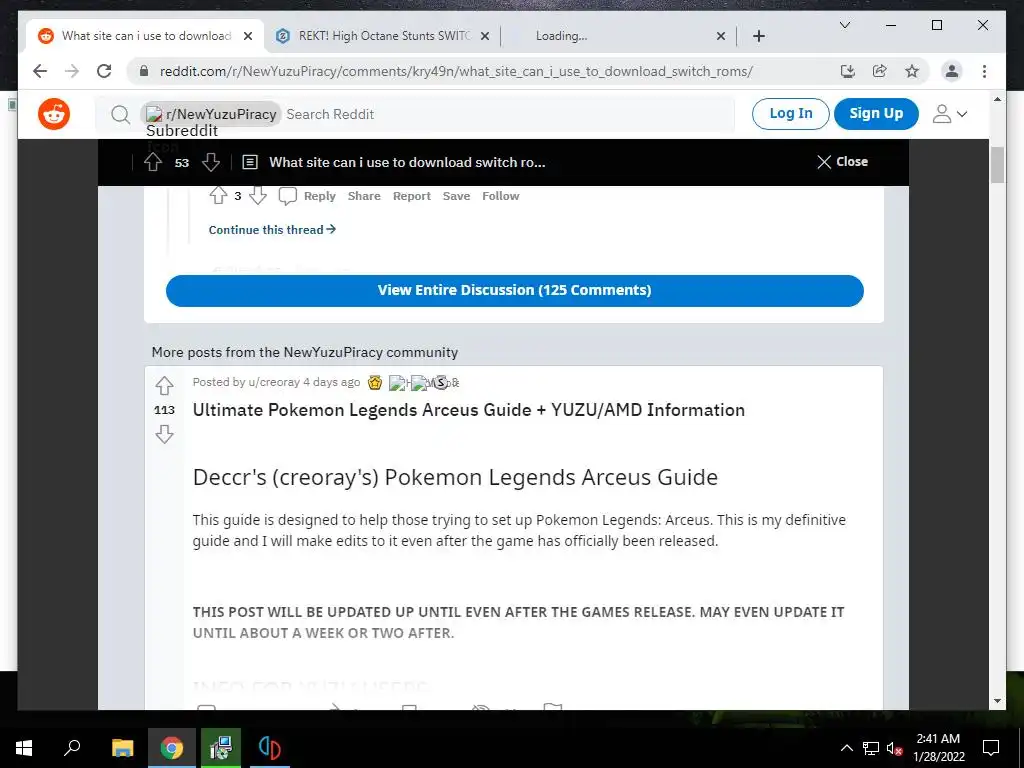Upvote the Pokemon Legends Arceus Guide post
This screenshot has height=768, width=1024.
click(x=164, y=386)
